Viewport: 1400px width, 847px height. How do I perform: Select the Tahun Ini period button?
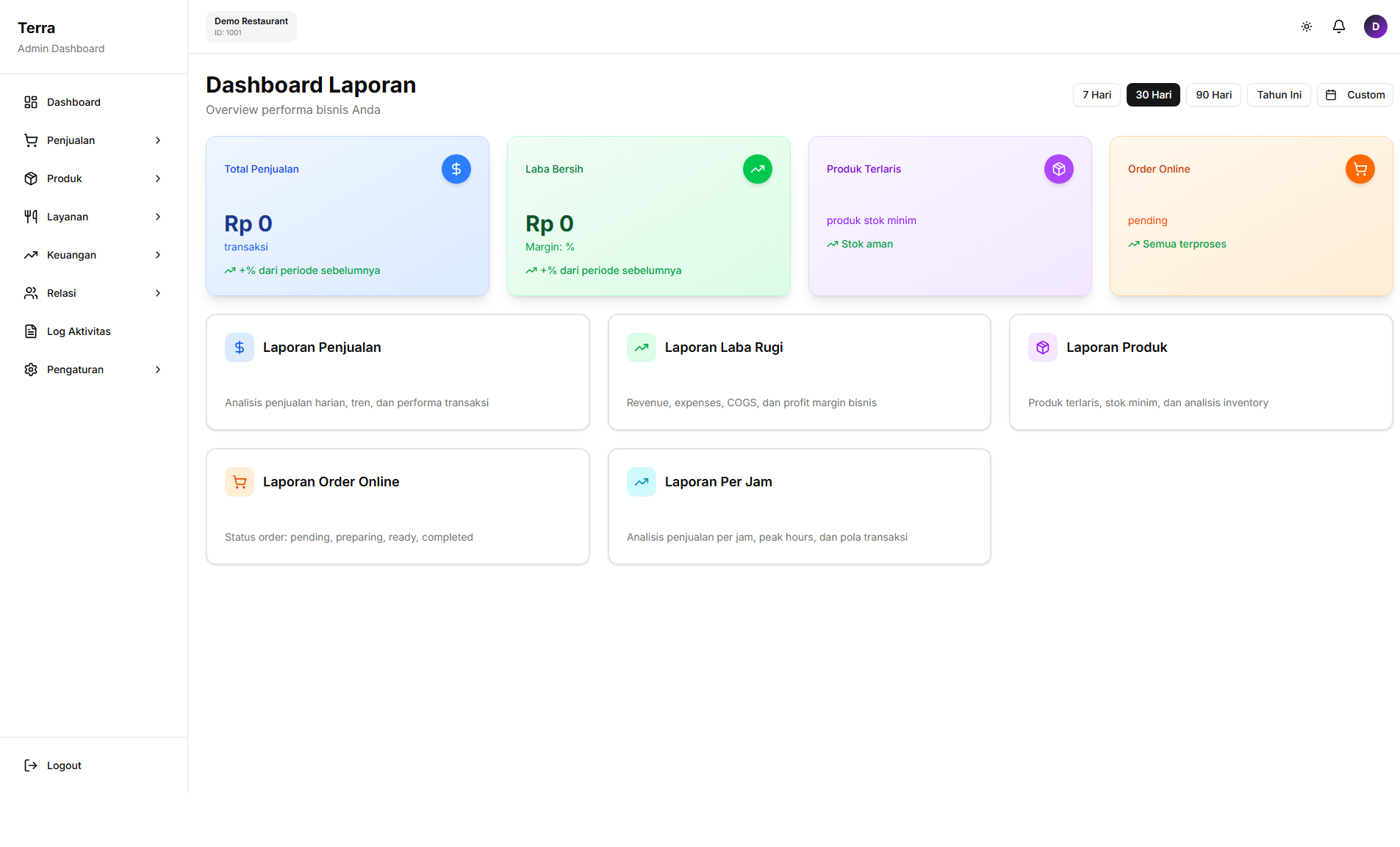click(x=1279, y=95)
